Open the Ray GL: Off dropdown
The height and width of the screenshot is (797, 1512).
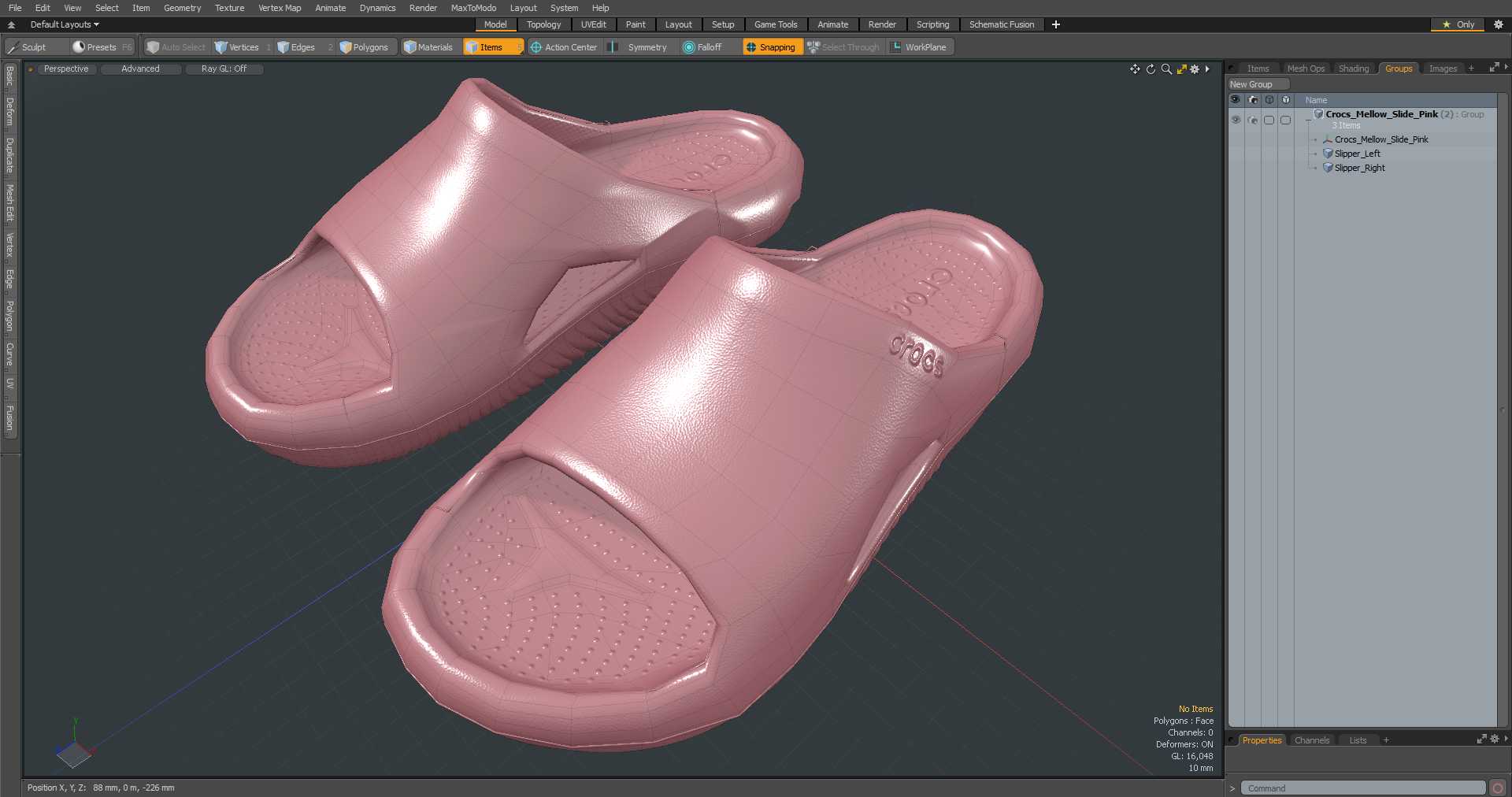224,69
